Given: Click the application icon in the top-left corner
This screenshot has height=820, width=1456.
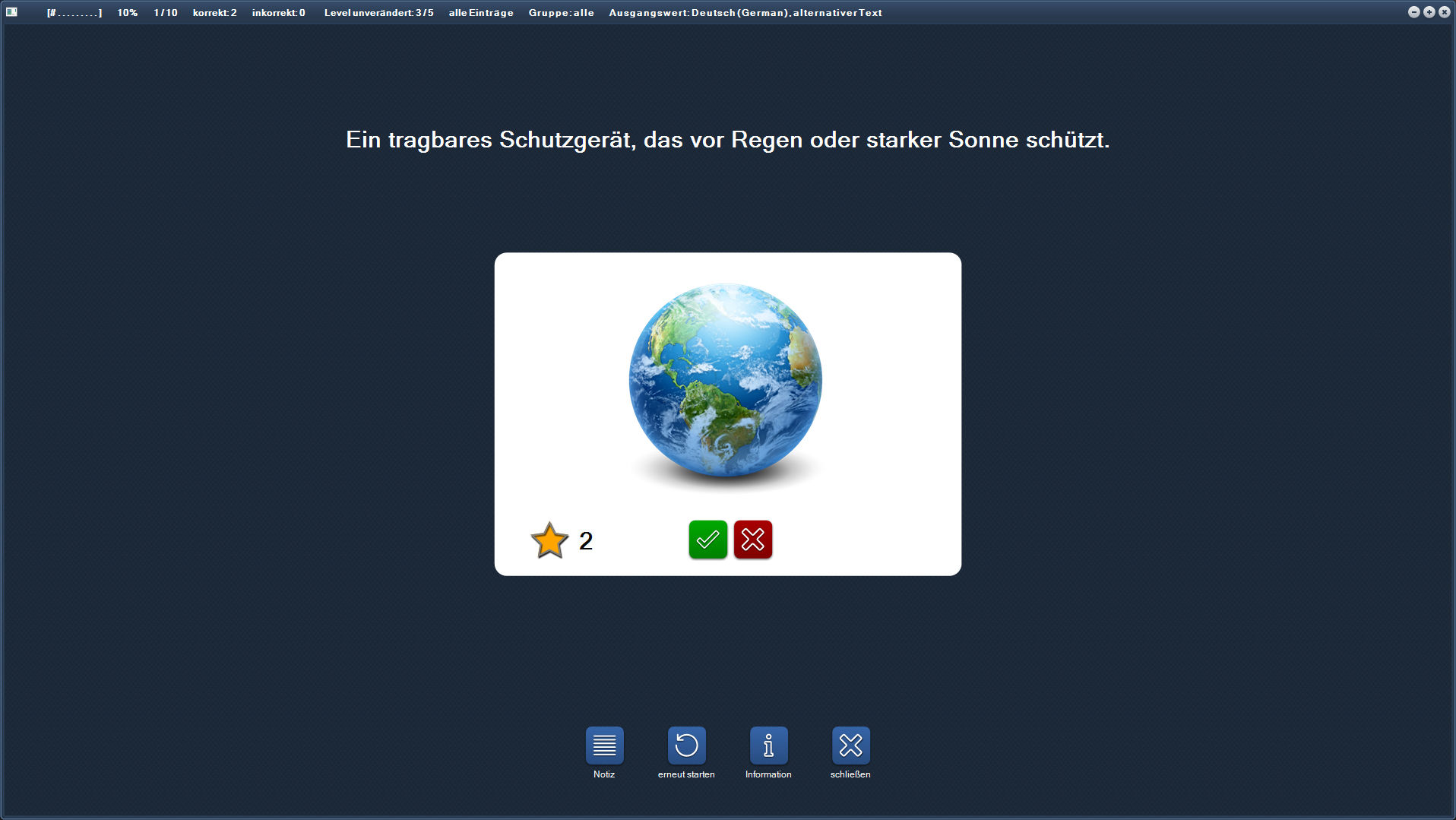Looking at the screenshot, I should point(13,12).
